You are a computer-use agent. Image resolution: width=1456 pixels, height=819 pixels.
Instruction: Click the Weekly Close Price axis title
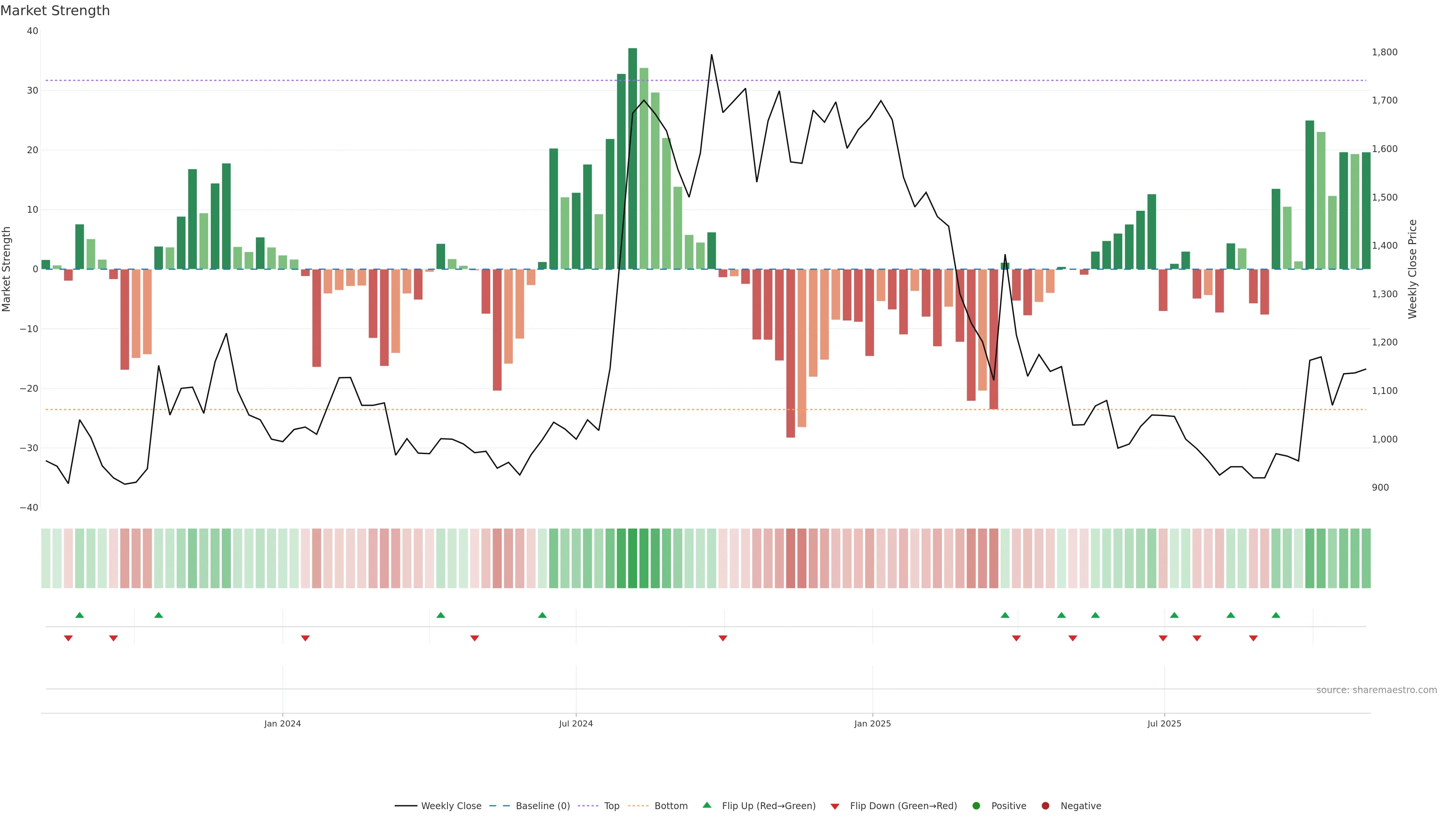1412,269
